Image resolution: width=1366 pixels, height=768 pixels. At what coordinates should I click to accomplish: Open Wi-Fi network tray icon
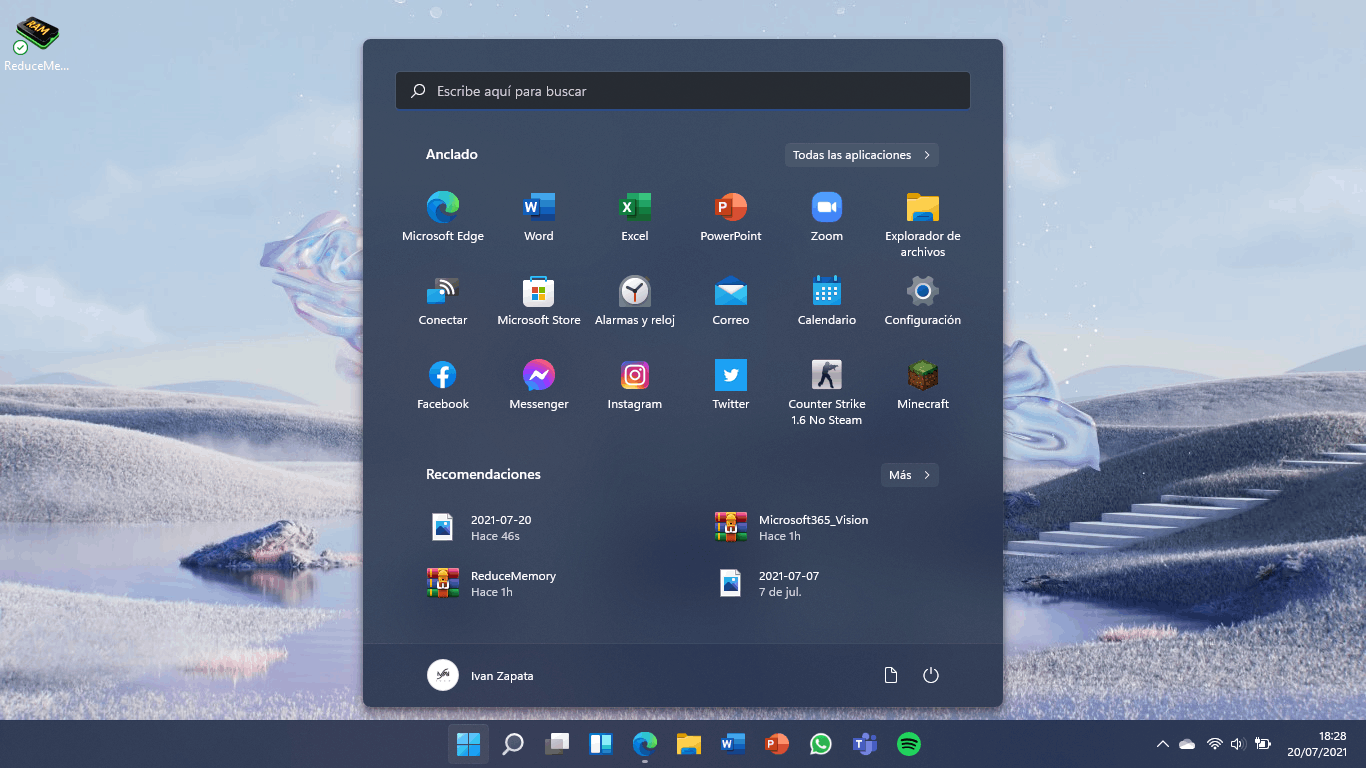1214,744
